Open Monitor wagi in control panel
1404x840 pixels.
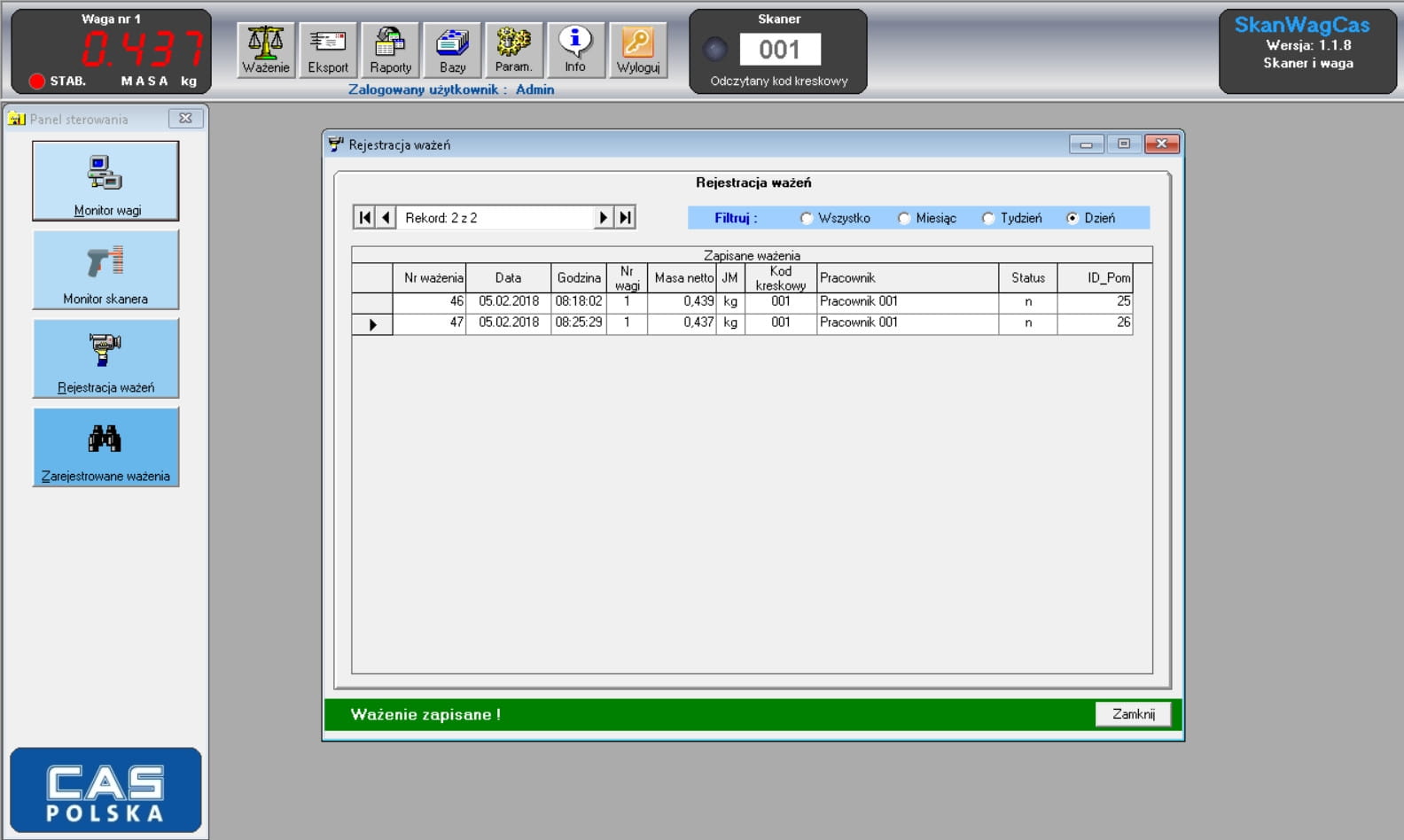105,181
